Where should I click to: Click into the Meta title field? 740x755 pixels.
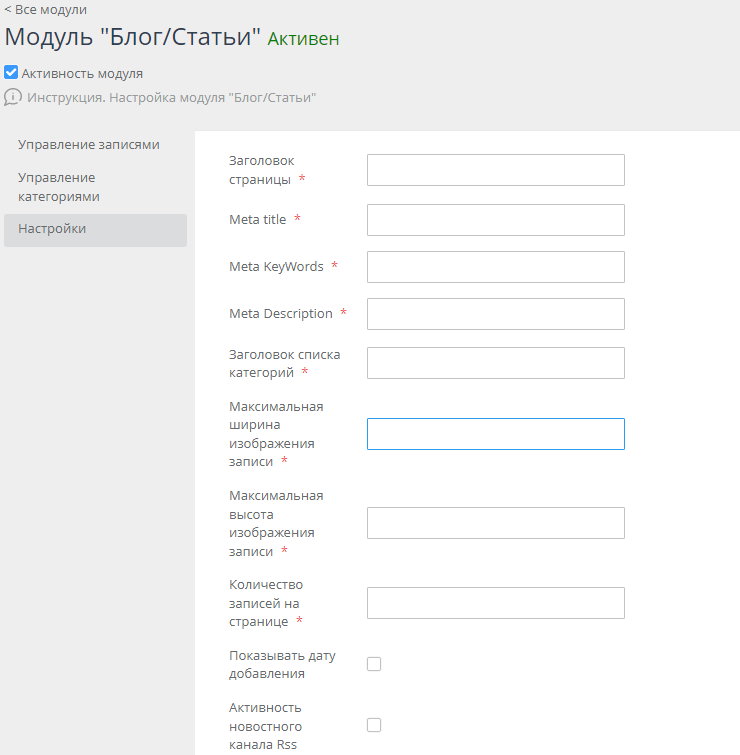coord(495,220)
